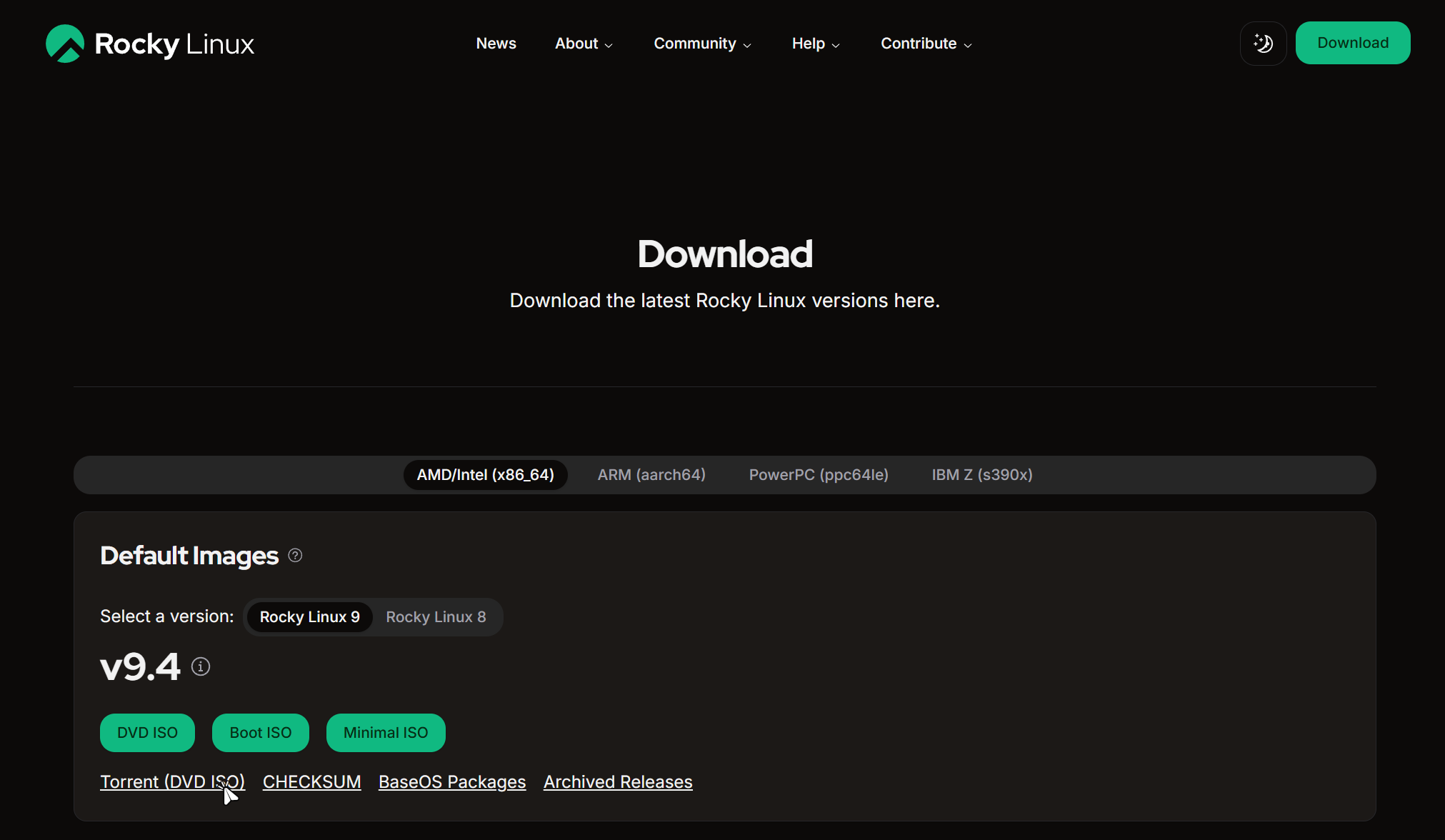Switch to the IBM Z (s390x) tab
Image resolution: width=1445 pixels, height=840 pixels.
982,475
